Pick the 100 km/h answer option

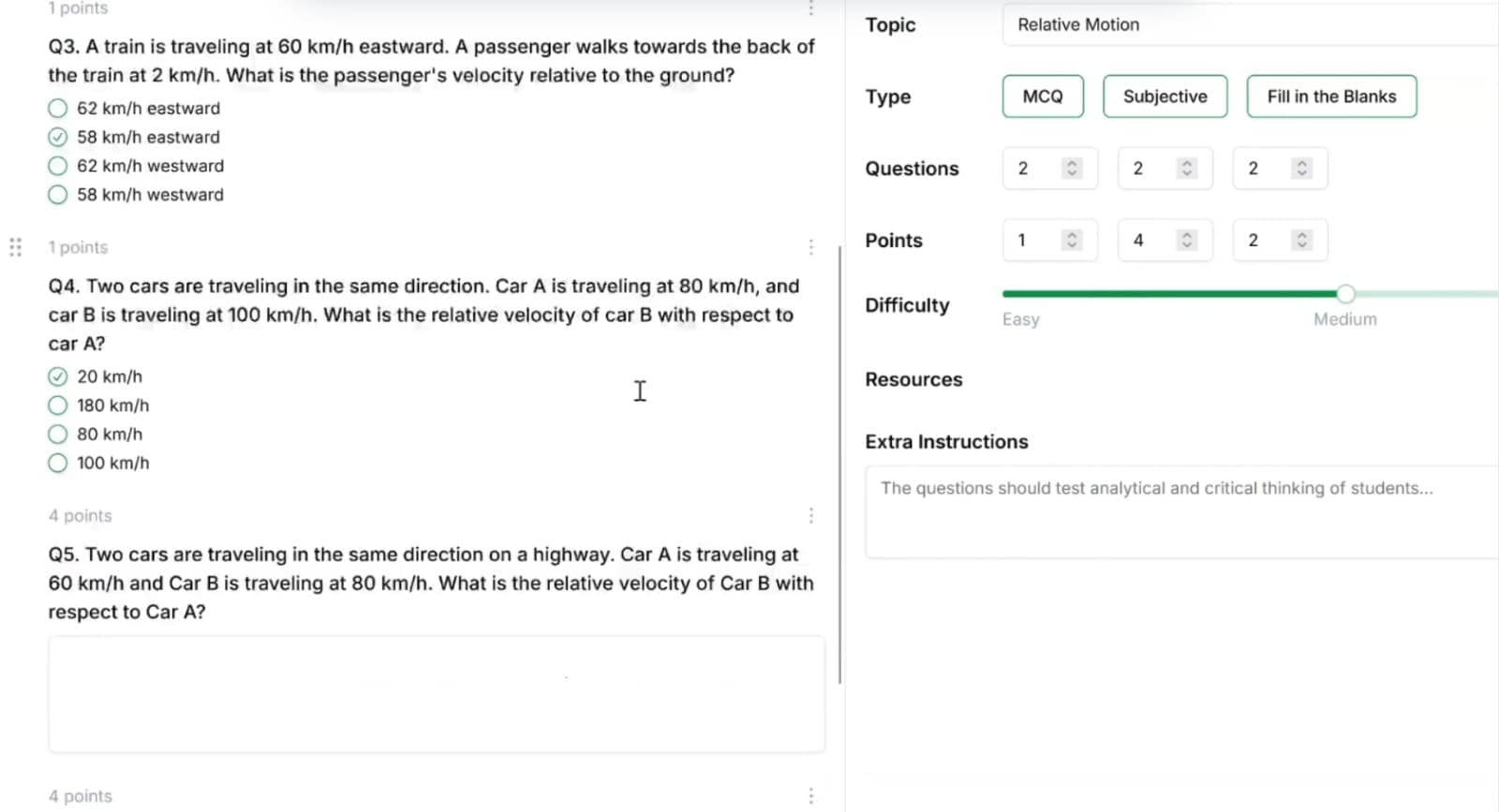[58, 464]
